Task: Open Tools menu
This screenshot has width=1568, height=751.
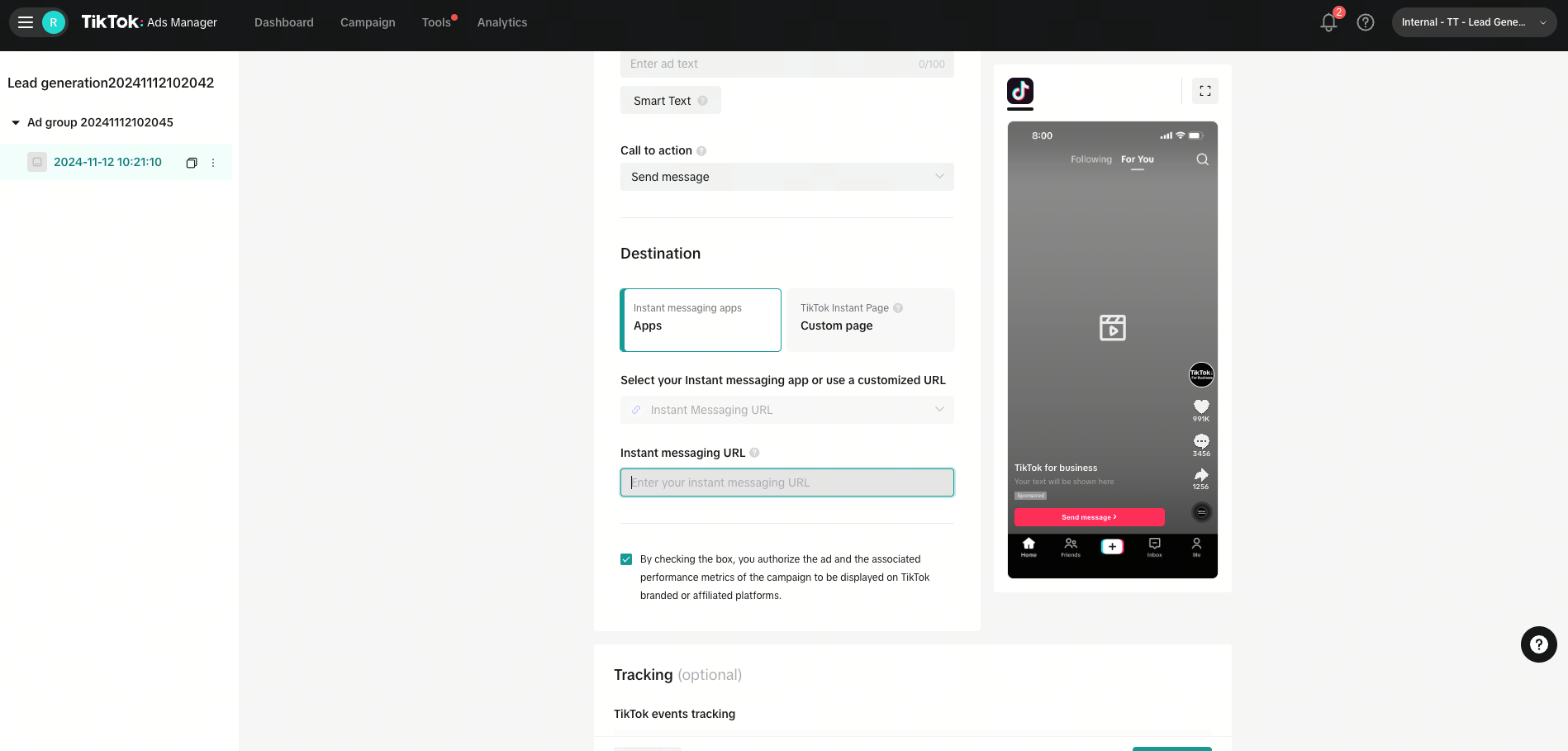Action: tap(436, 22)
